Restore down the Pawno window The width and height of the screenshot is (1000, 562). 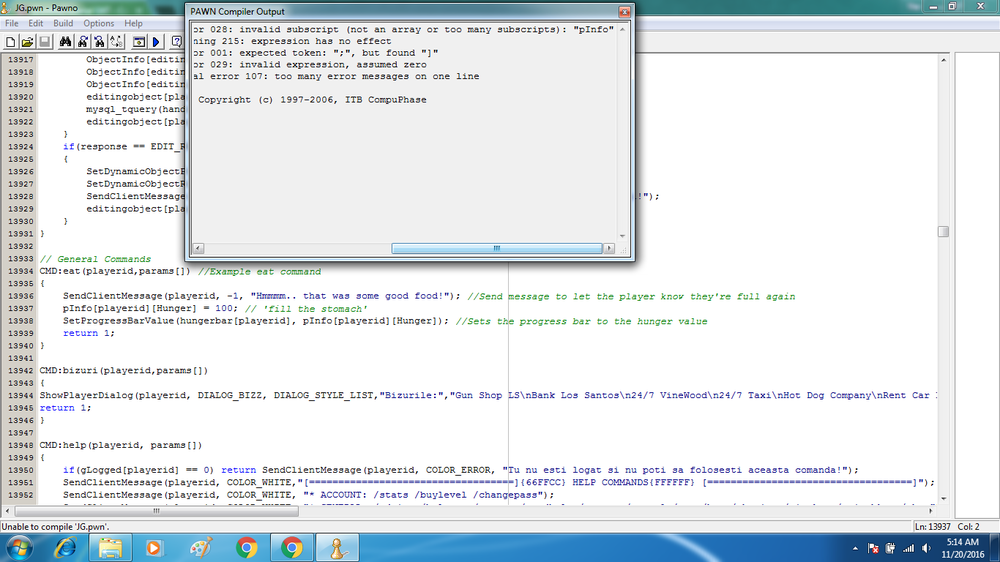coord(953,6)
